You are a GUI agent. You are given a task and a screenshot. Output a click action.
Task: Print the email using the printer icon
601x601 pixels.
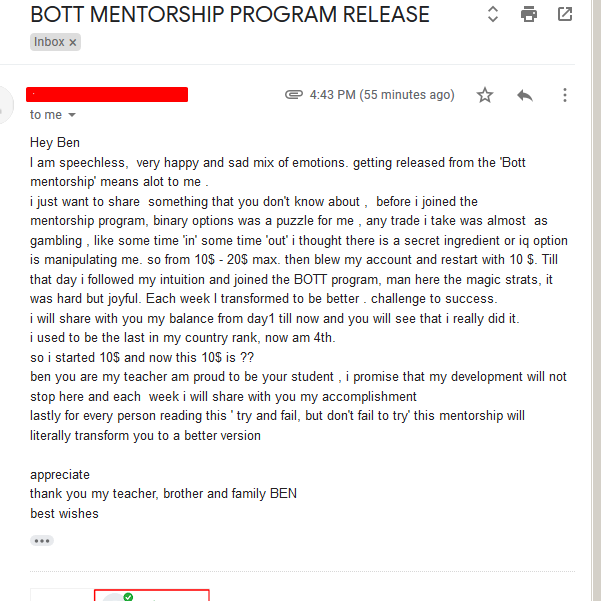point(528,15)
